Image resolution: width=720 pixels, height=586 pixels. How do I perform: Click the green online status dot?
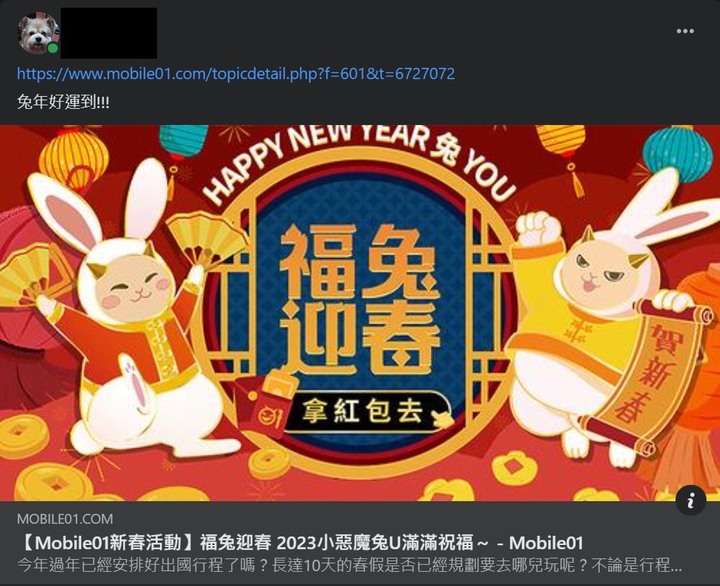(53, 48)
